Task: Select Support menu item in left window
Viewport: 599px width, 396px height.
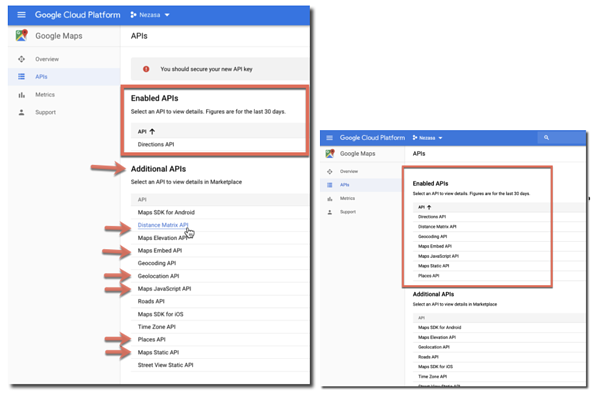Action: tap(45, 112)
